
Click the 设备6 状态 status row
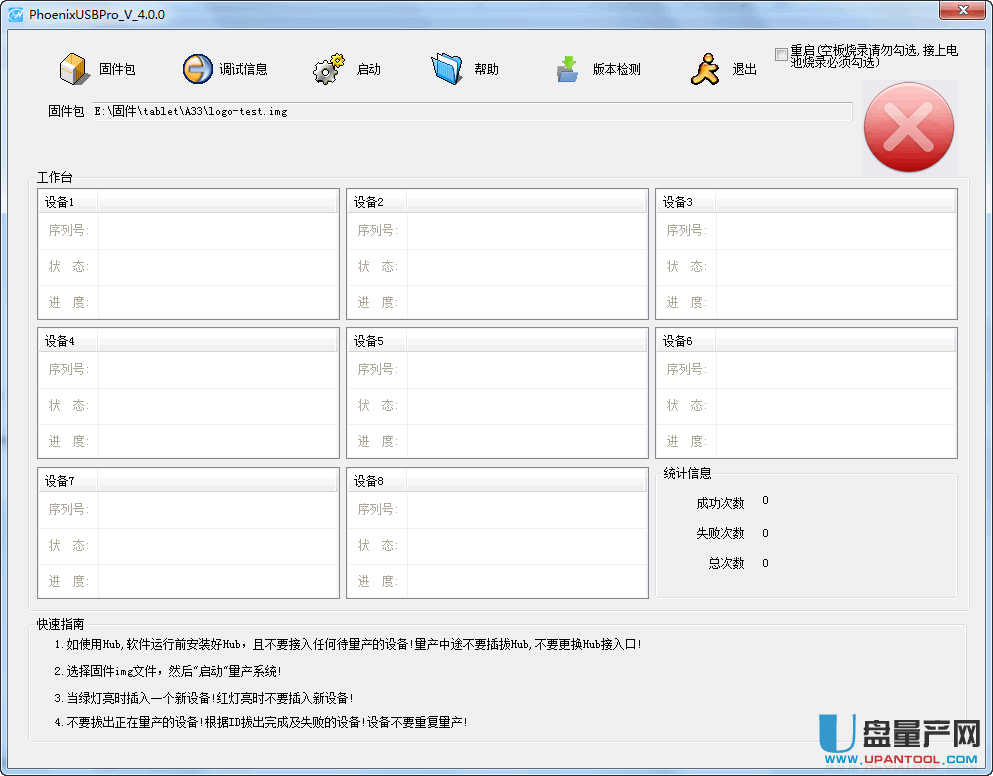point(835,406)
